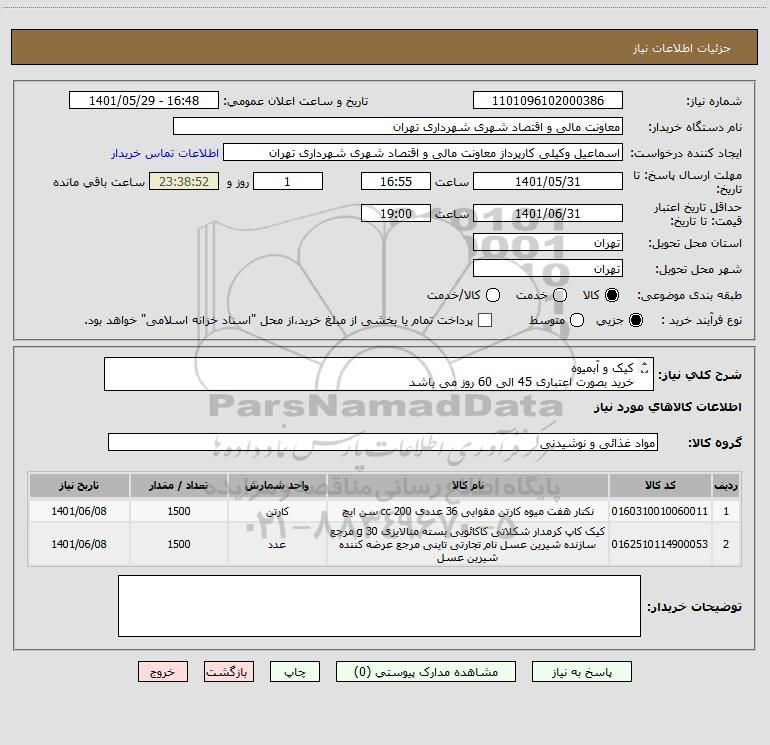Click the نام دستگاه خریدار field

(398, 126)
